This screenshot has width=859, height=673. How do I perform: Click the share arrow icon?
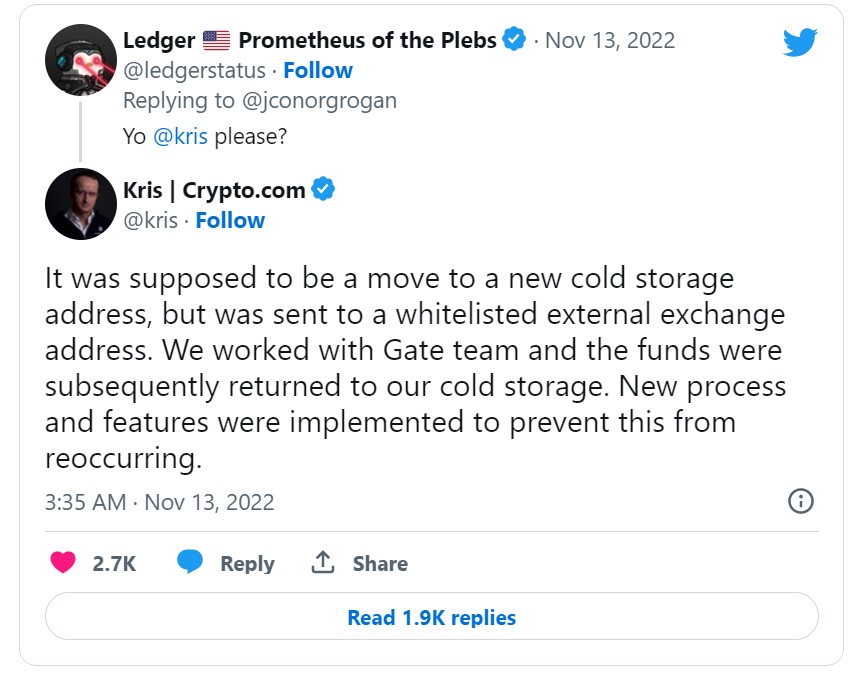(322, 563)
